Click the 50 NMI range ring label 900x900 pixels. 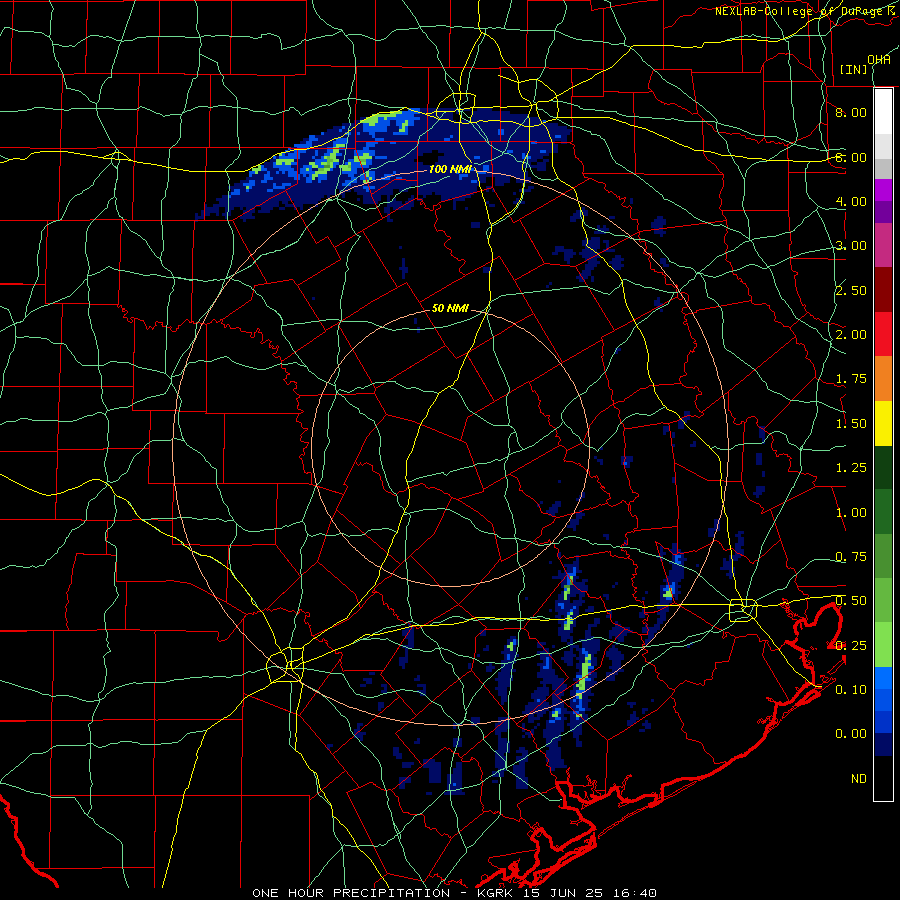click(x=450, y=309)
